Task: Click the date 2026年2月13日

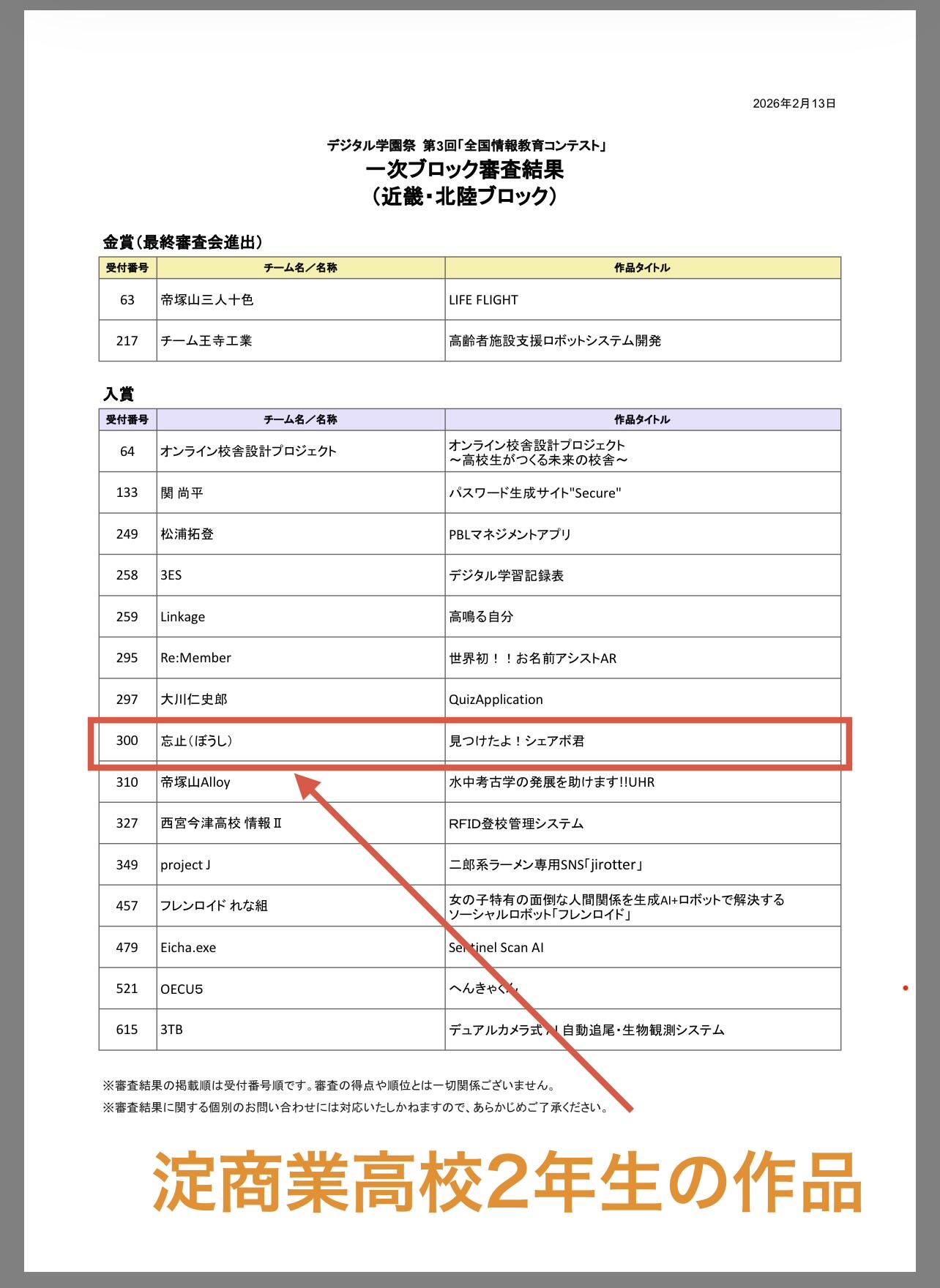Action: pyautogui.click(x=794, y=104)
